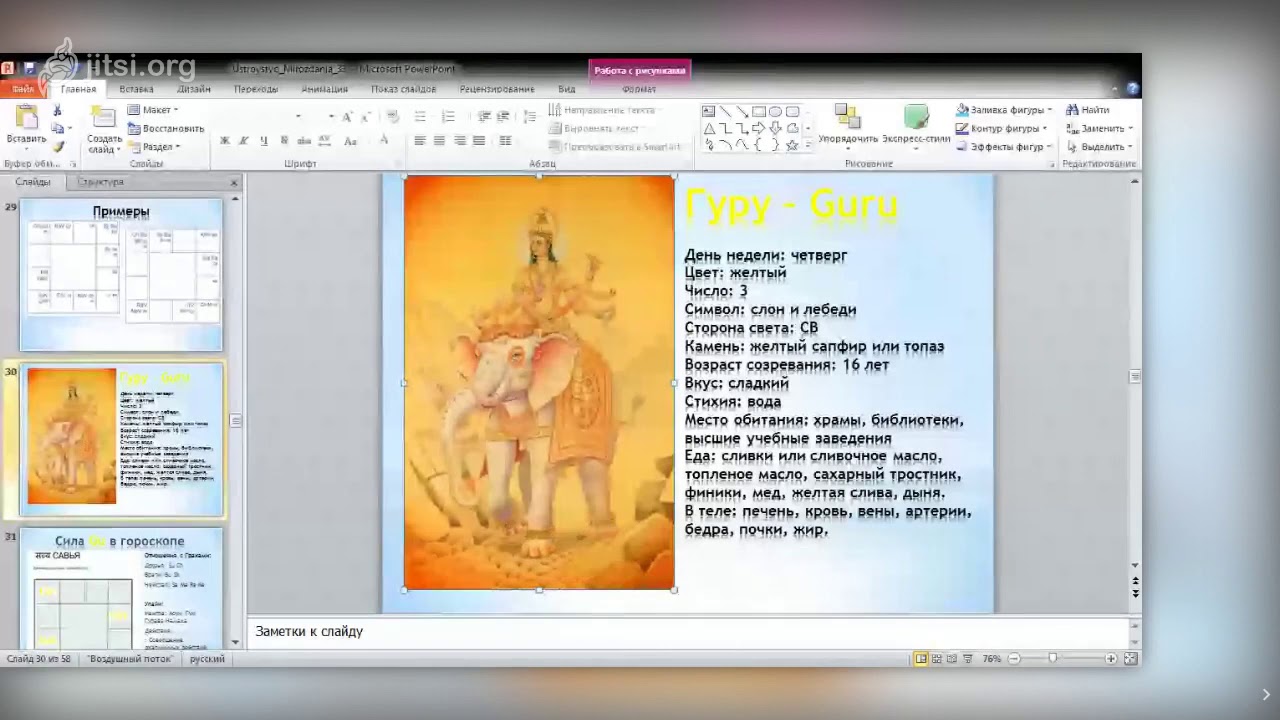Toggle text shadow formatting
The height and width of the screenshot is (720, 1280).
[284, 141]
